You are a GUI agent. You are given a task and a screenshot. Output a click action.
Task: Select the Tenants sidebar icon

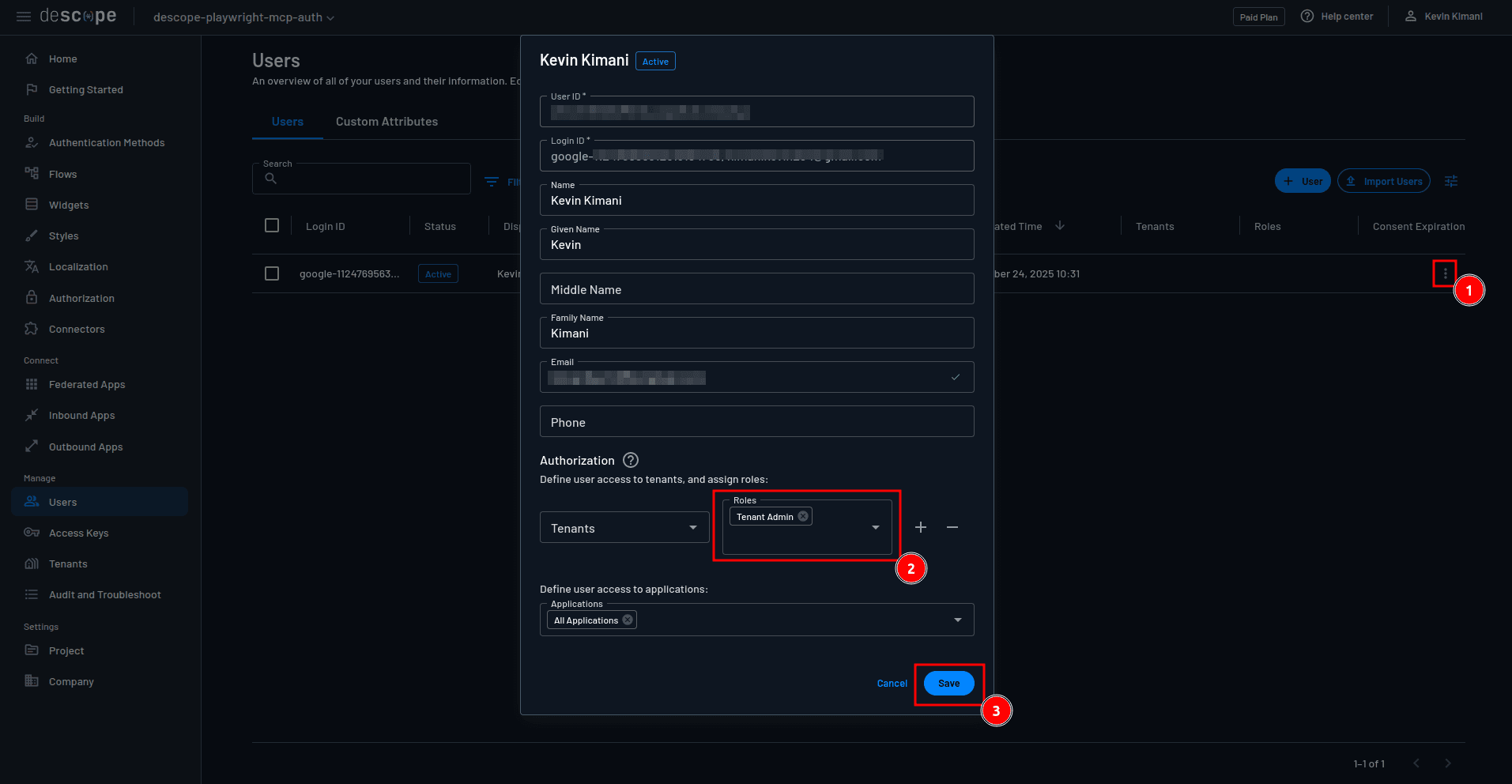click(32, 563)
